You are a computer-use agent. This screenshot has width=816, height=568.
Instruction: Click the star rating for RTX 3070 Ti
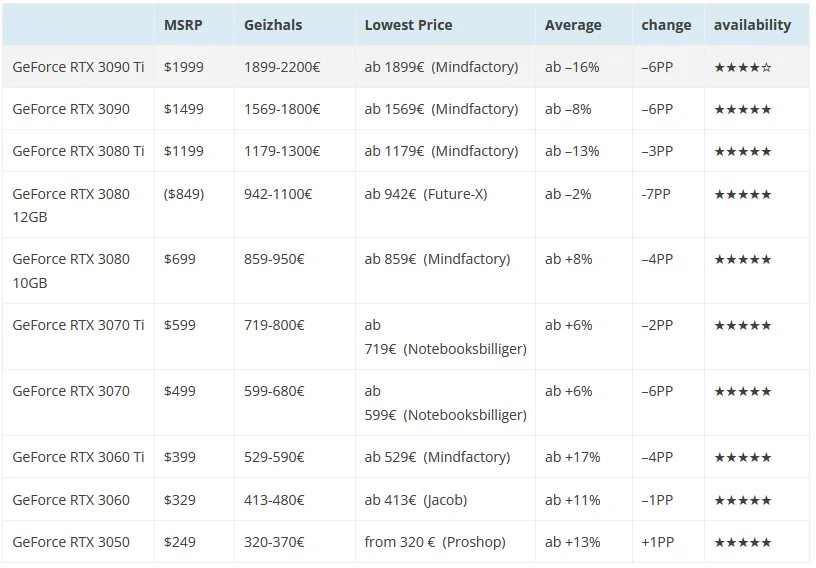[743, 325]
